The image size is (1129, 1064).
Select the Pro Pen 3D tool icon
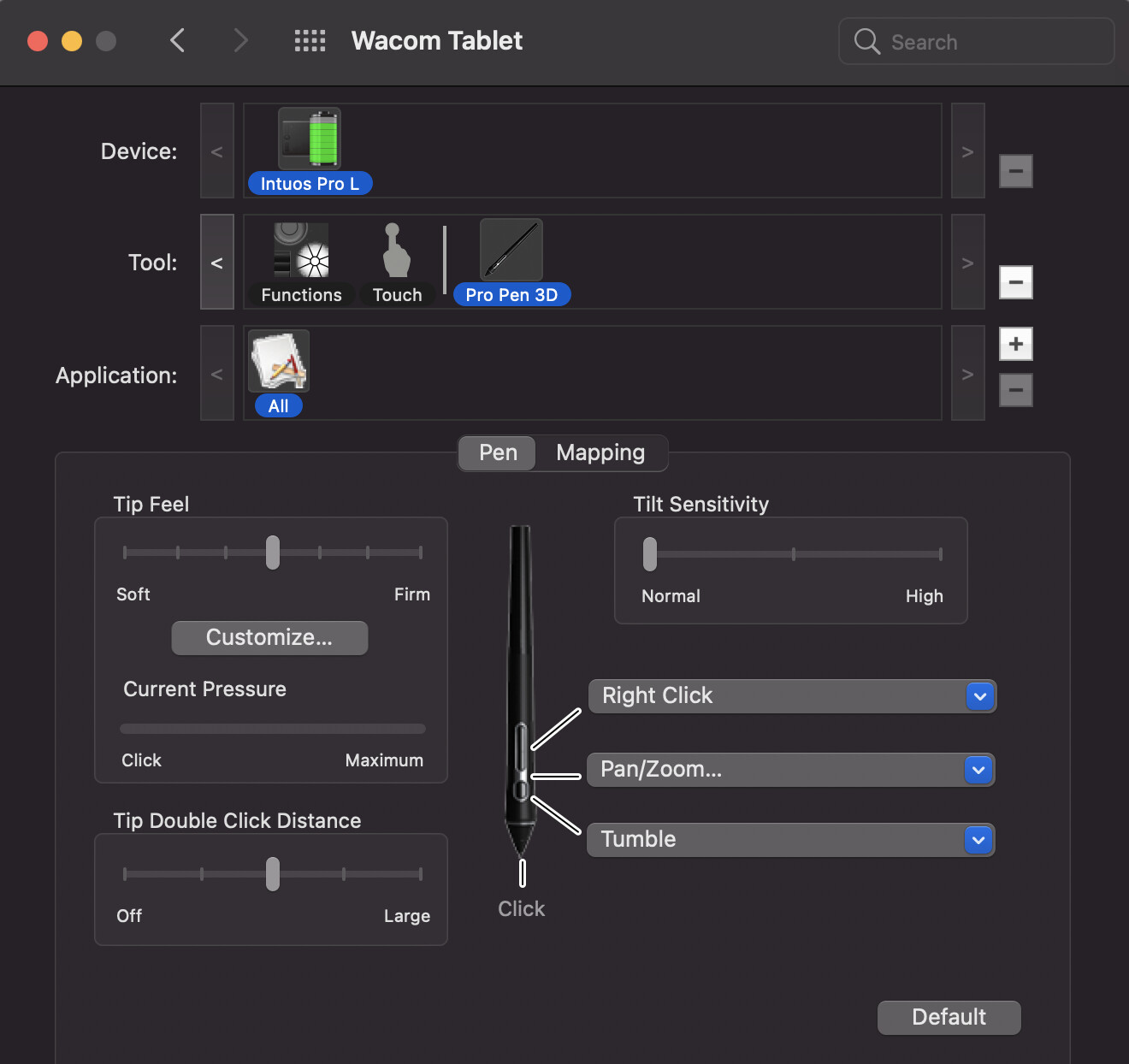511,251
